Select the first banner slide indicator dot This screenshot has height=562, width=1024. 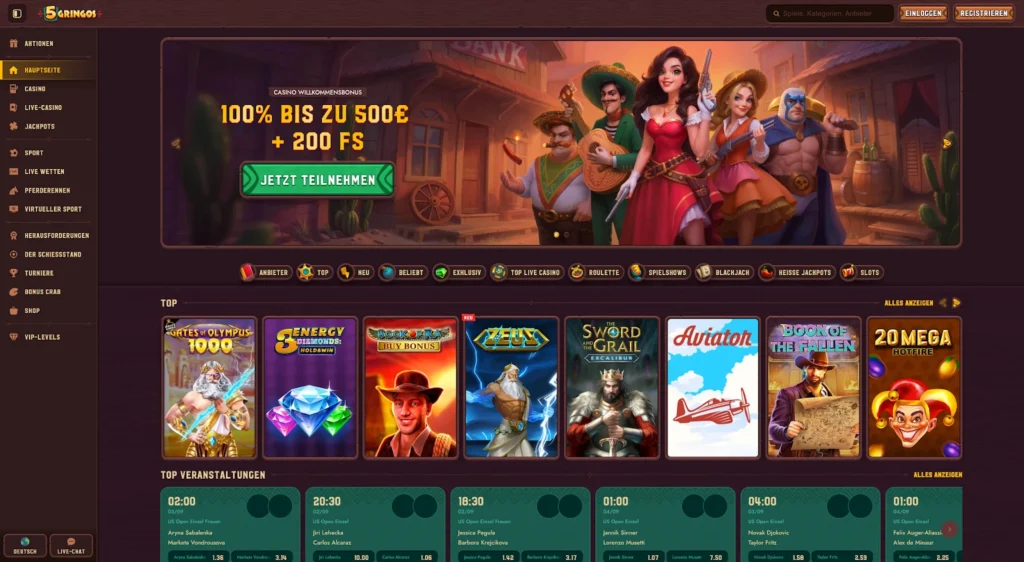pos(556,234)
